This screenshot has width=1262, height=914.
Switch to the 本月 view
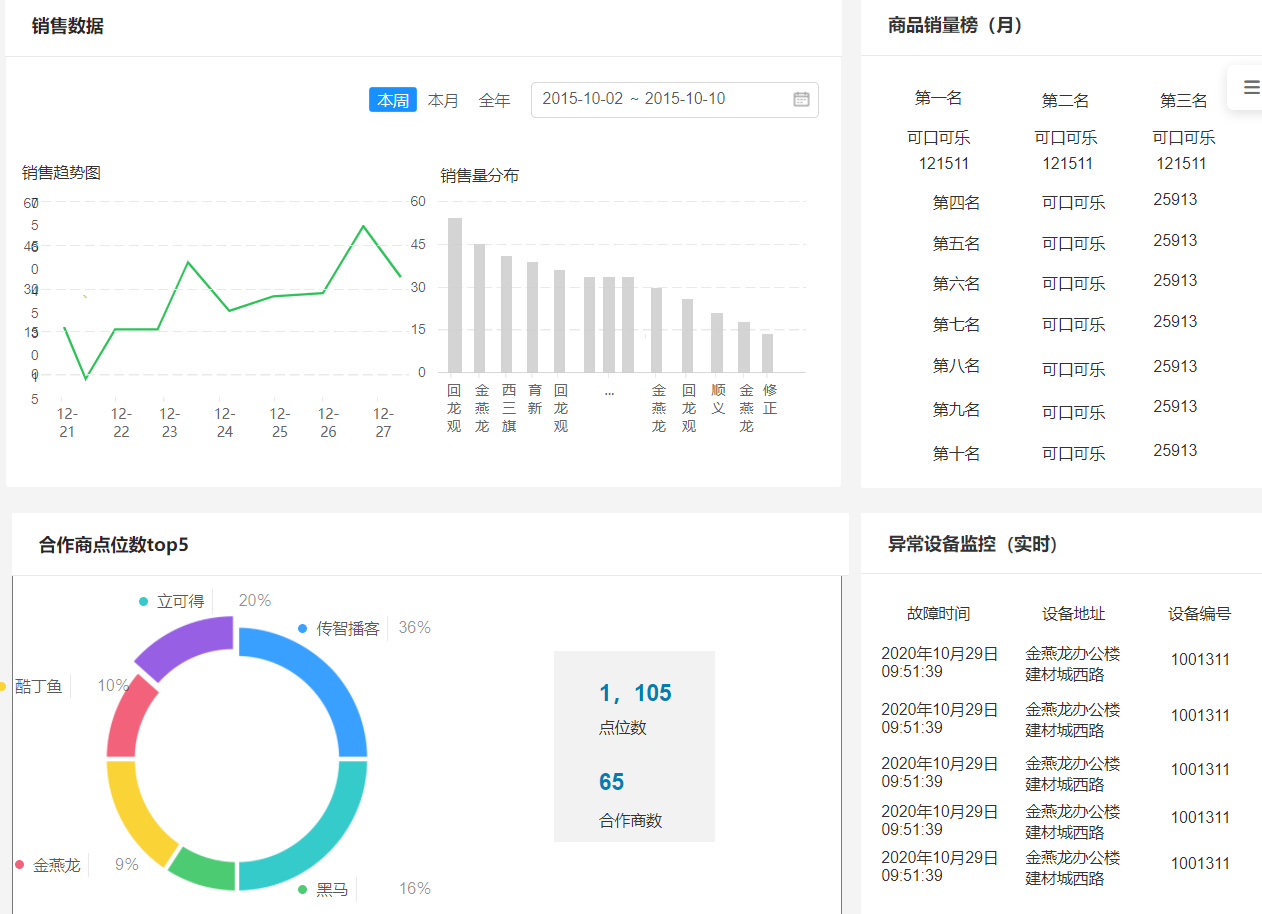443,99
